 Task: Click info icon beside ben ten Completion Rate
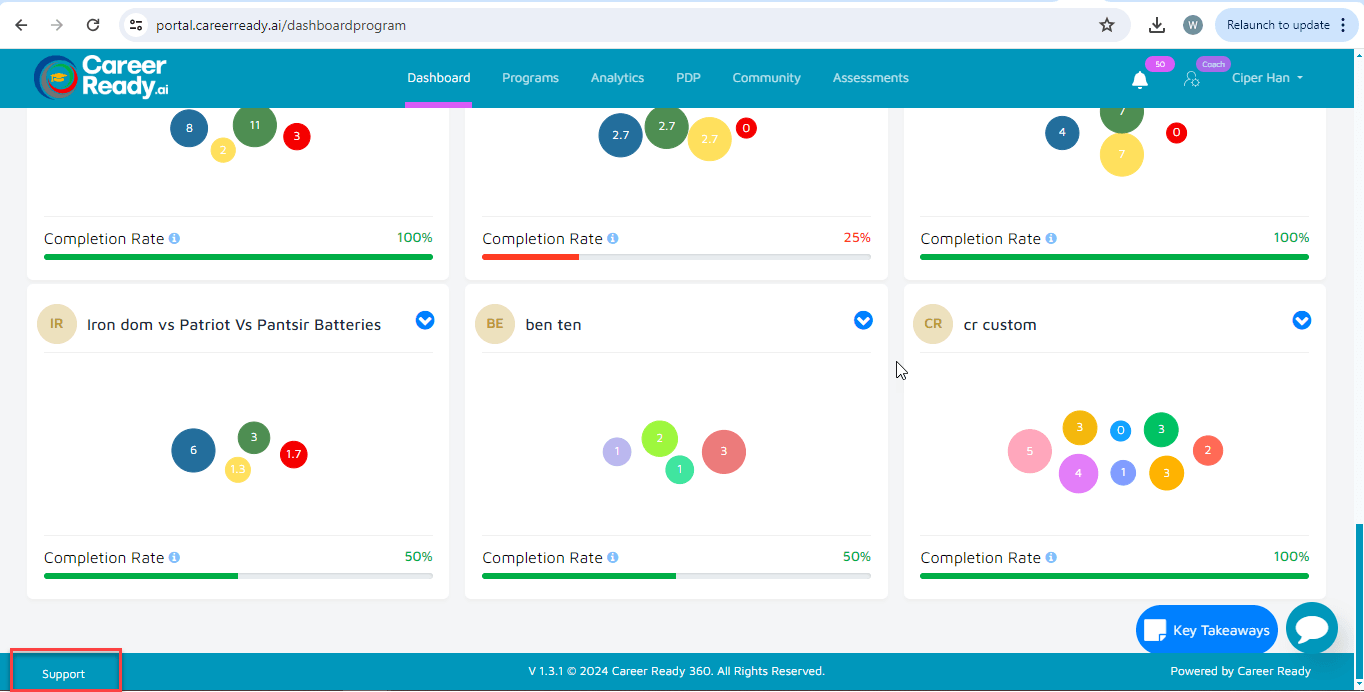[x=613, y=558]
